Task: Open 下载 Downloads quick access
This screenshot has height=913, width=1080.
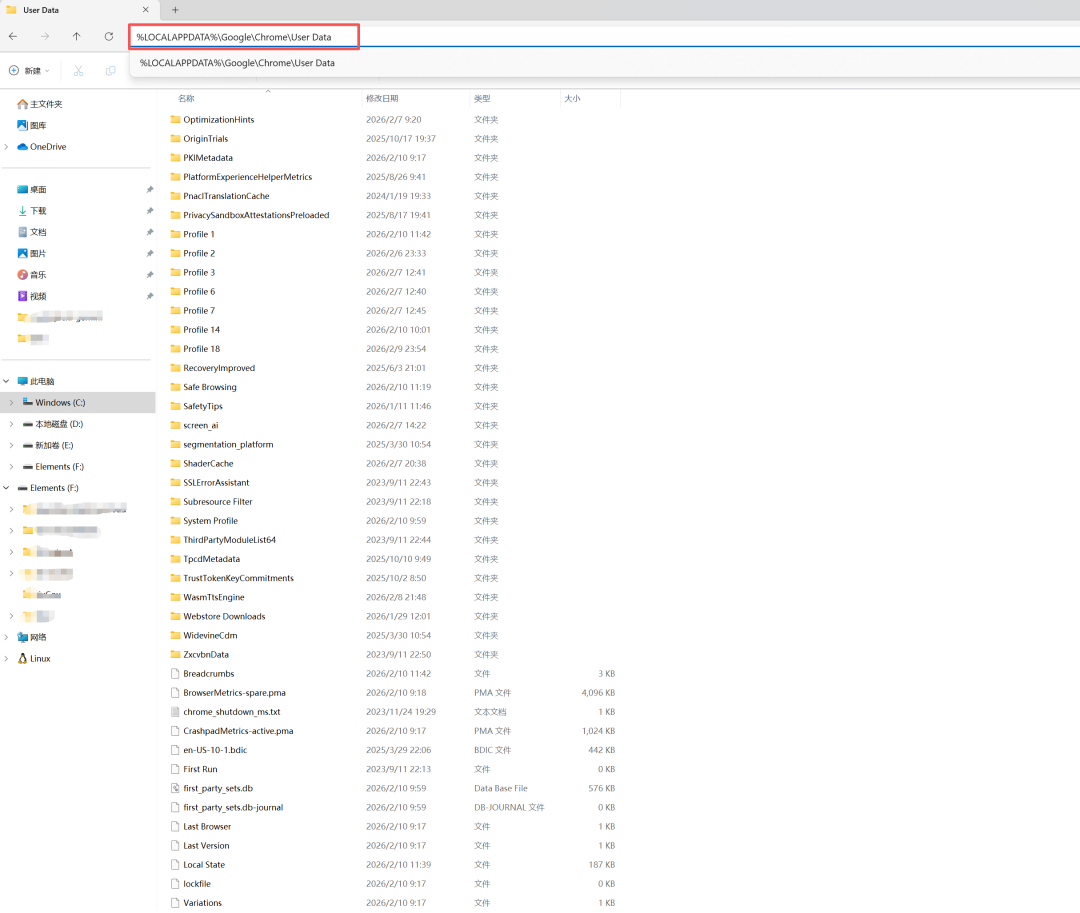Action: pyautogui.click(x=32, y=211)
